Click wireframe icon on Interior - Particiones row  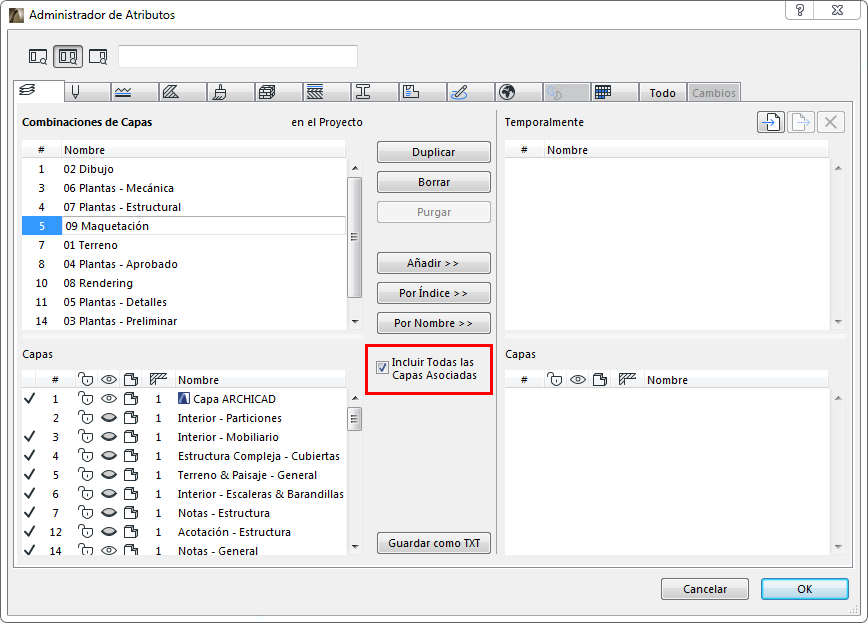click(131, 418)
